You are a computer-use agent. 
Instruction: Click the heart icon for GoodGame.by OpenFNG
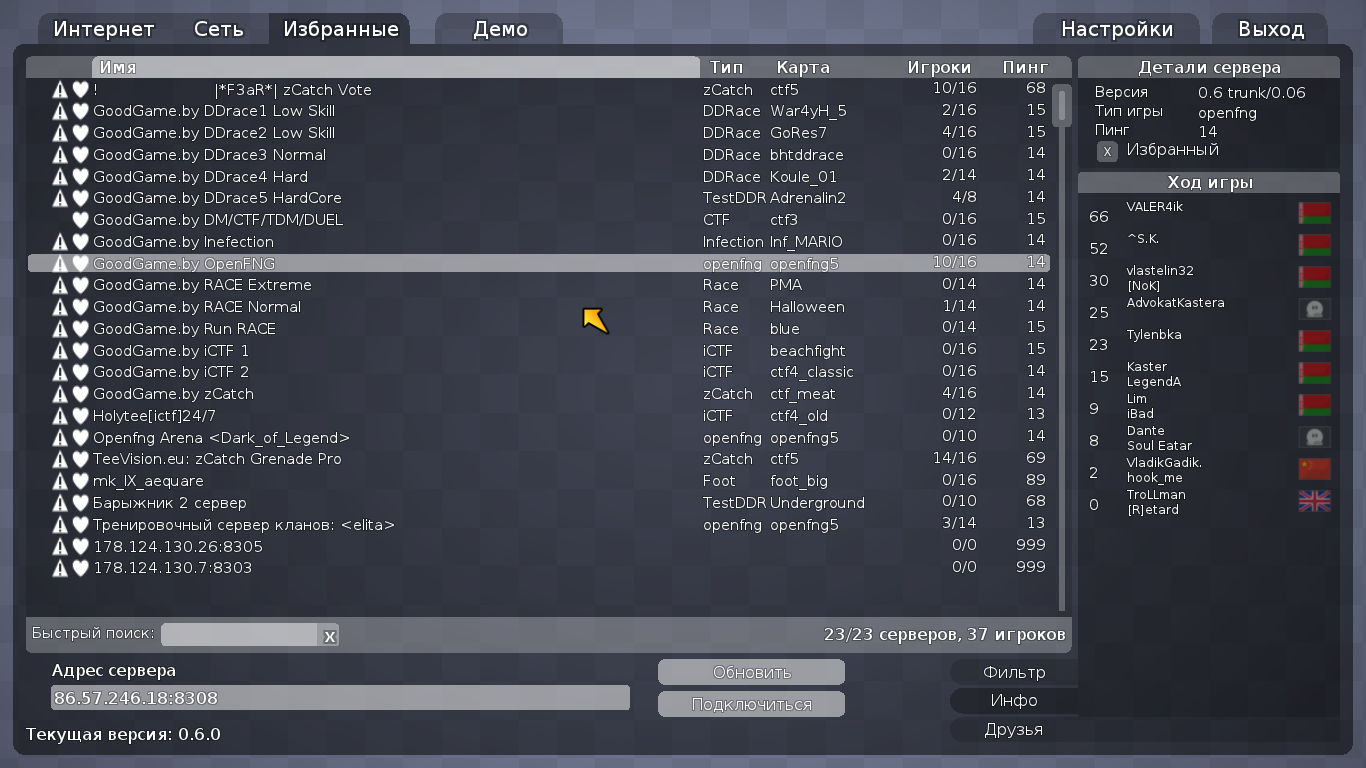80,264
